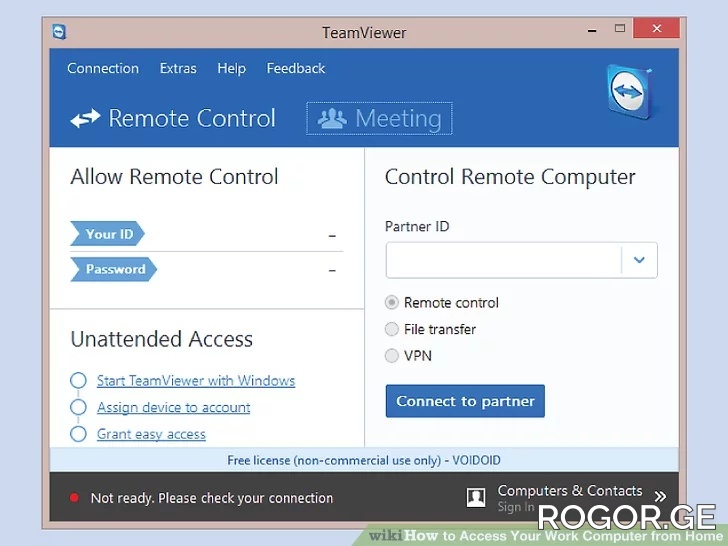Click the circle beside Assign device to account
The image size is (728, 546).
click(x=78, y=407)
